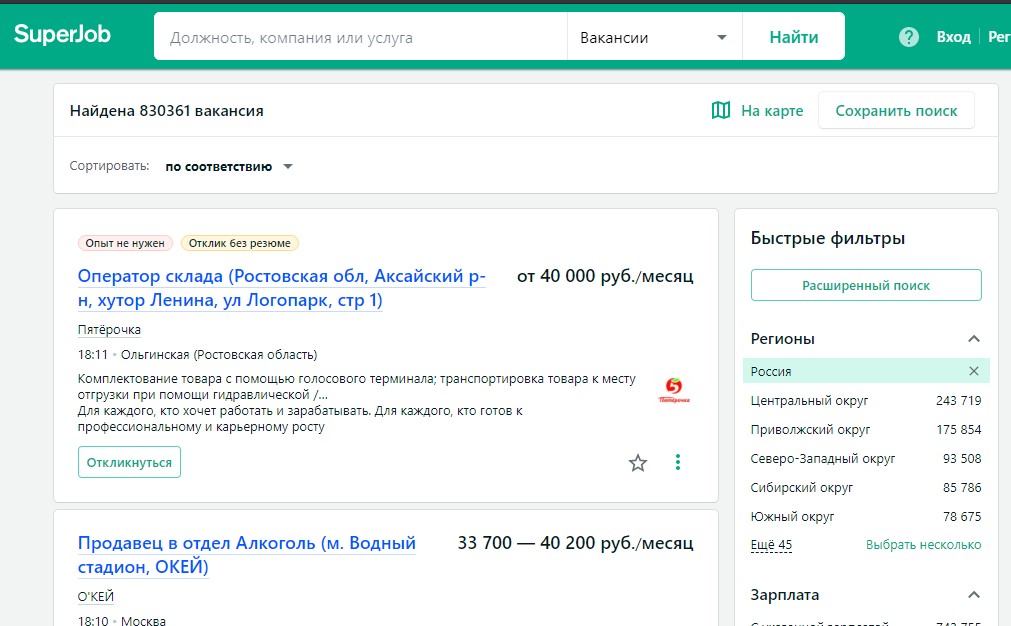Image resolution: width=1011 pixels, height=626 pixels.
Task: Click Откликнуться on Оператор склада vacancy
Action: click(129, 462)
